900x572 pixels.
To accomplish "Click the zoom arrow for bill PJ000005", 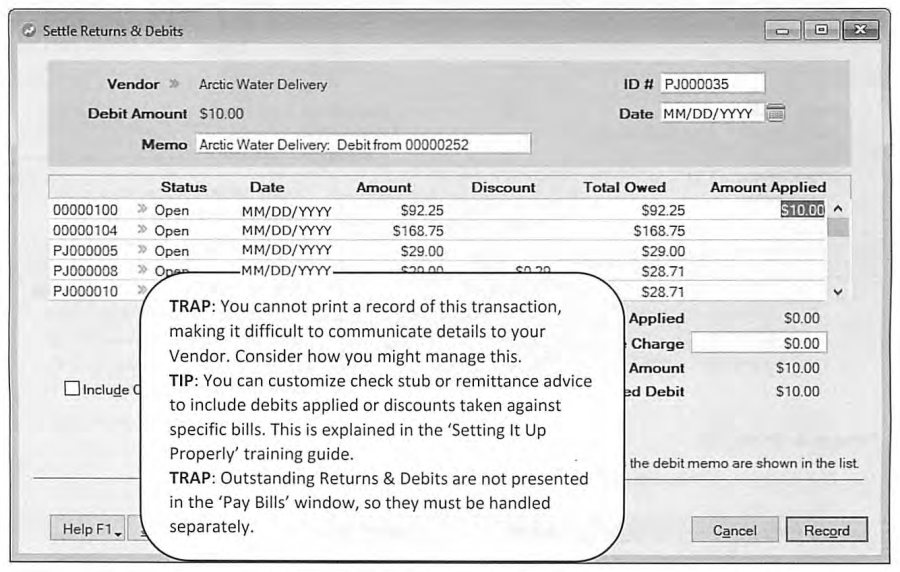I will tap(142, 250).
